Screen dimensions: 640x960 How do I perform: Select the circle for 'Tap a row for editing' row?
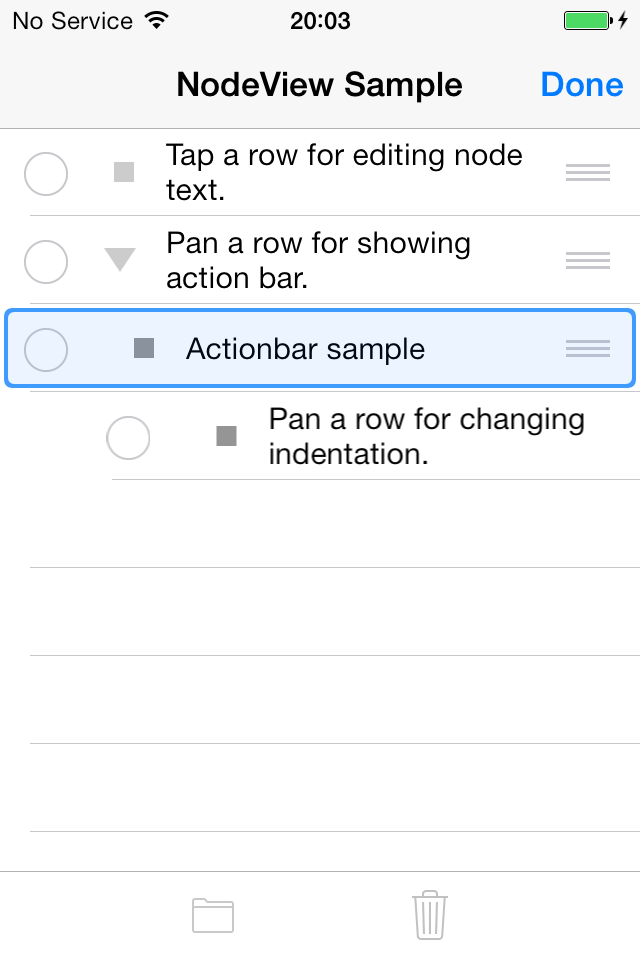[x=46, y=174]
